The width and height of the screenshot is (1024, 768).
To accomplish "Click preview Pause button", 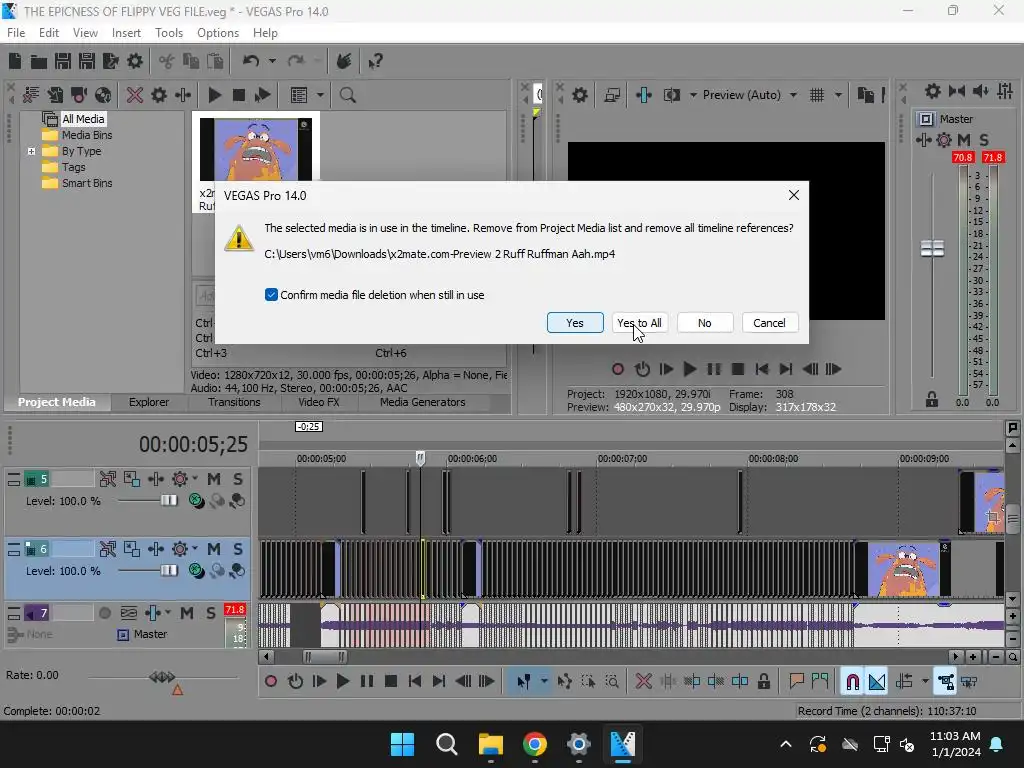I will click(714, 369).
